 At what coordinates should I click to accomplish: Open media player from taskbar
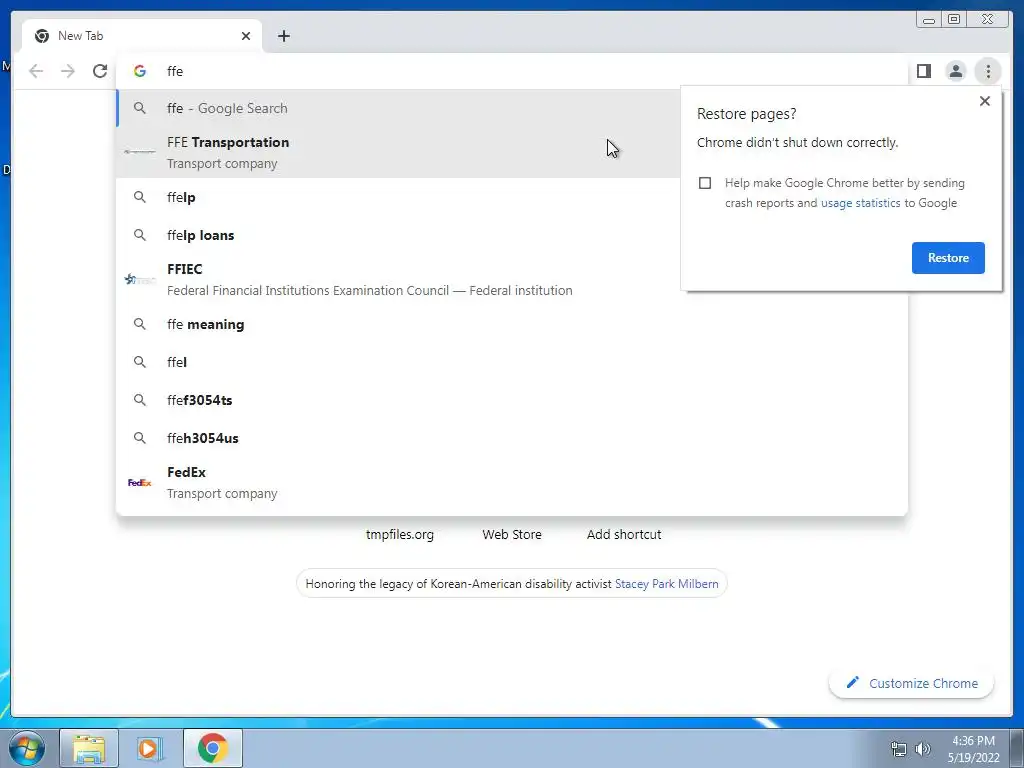point(149,748)
